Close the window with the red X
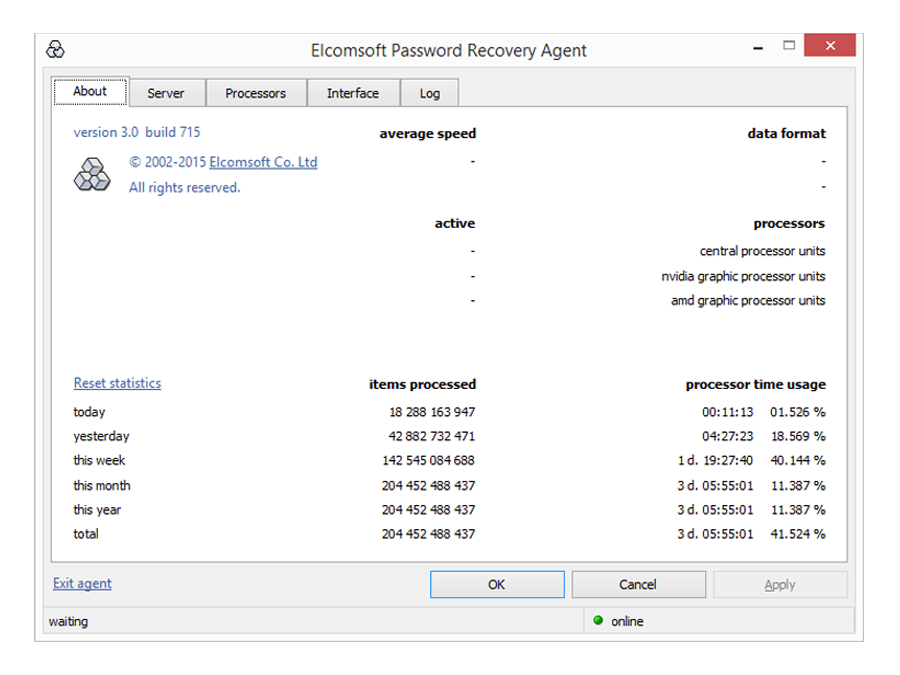Viewport: 900px width, 675px height. point(829,45)
